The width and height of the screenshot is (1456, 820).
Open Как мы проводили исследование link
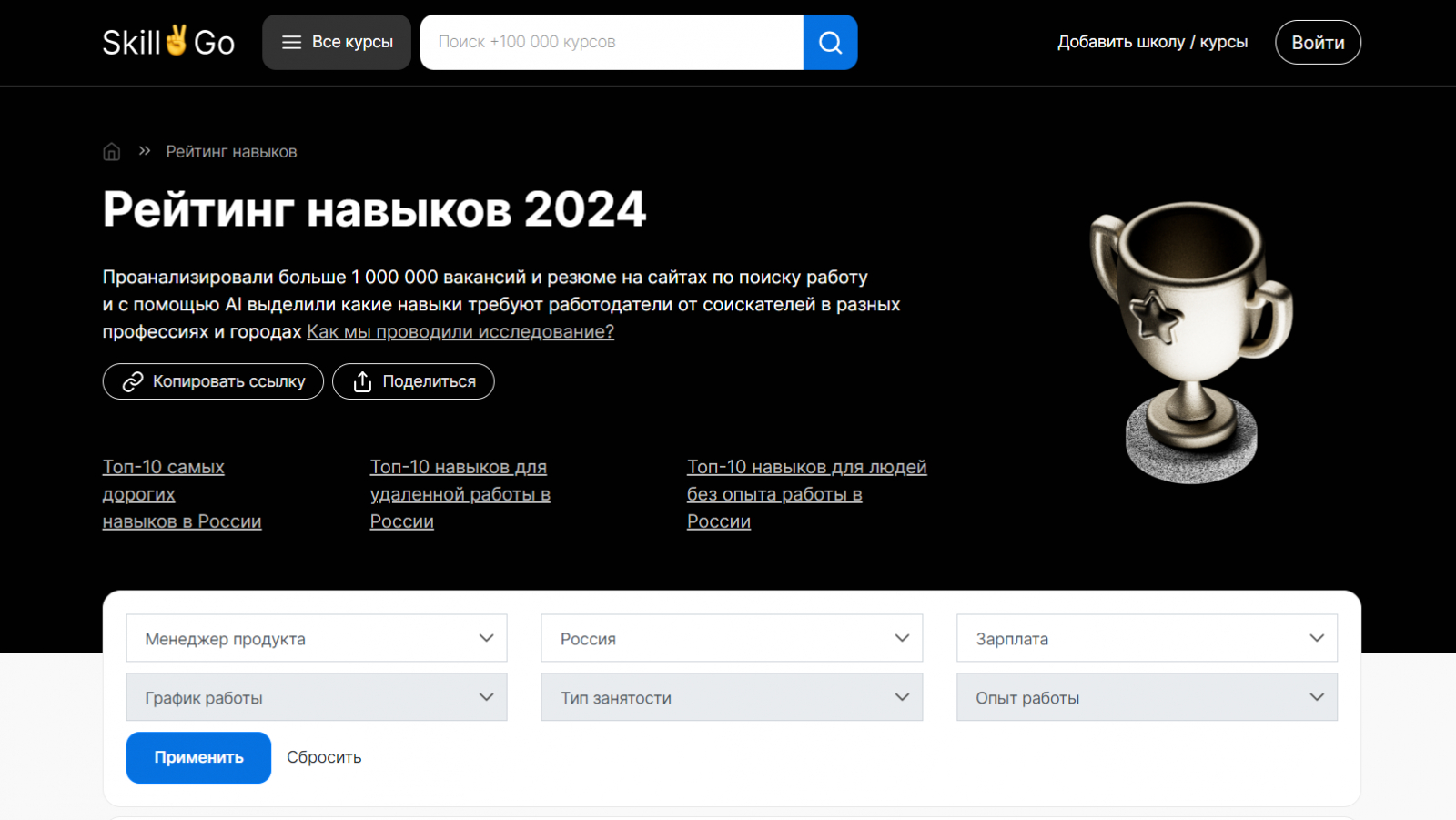click(x=460, y=331)
